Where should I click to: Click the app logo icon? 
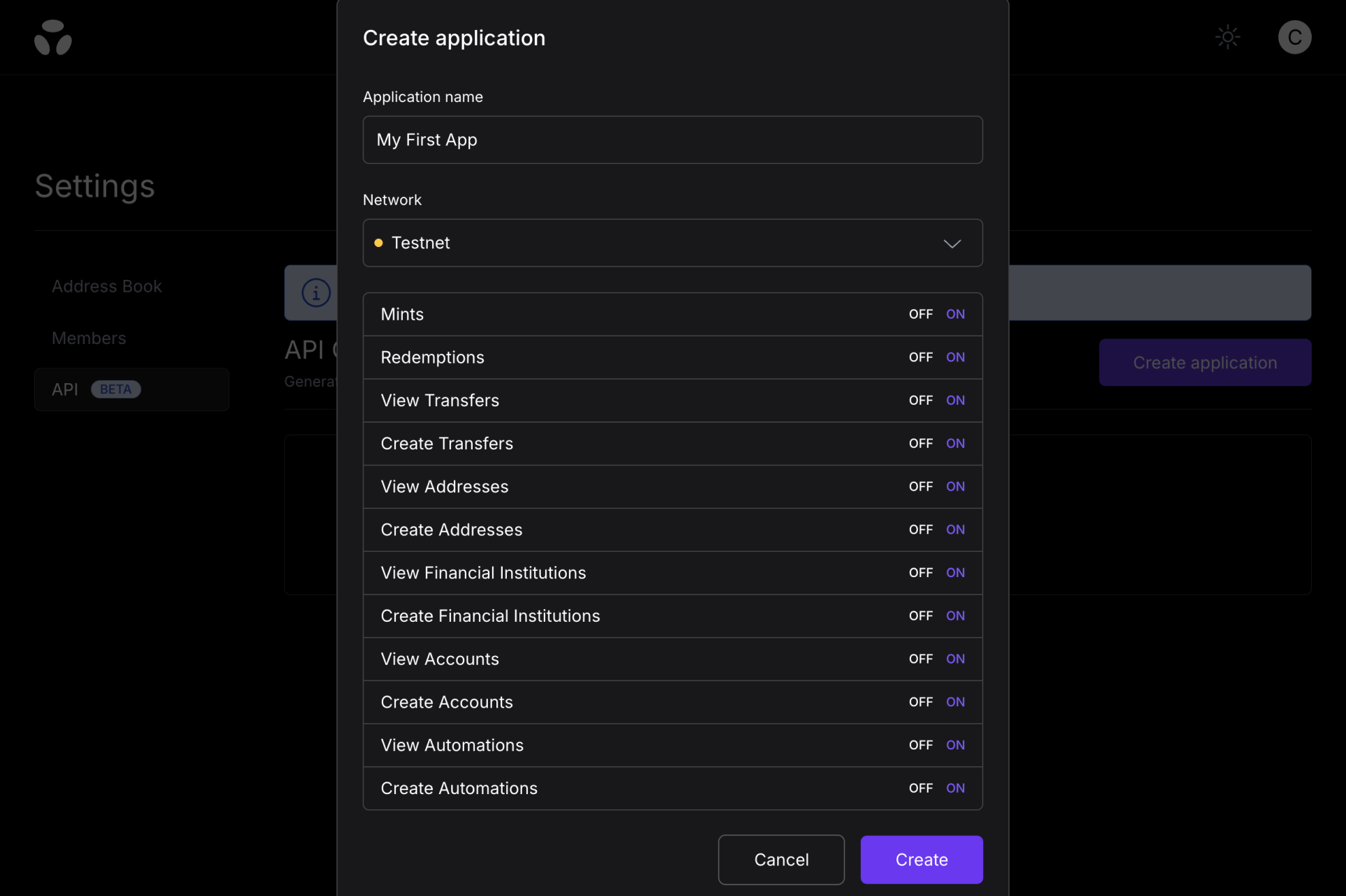[53, 37]
